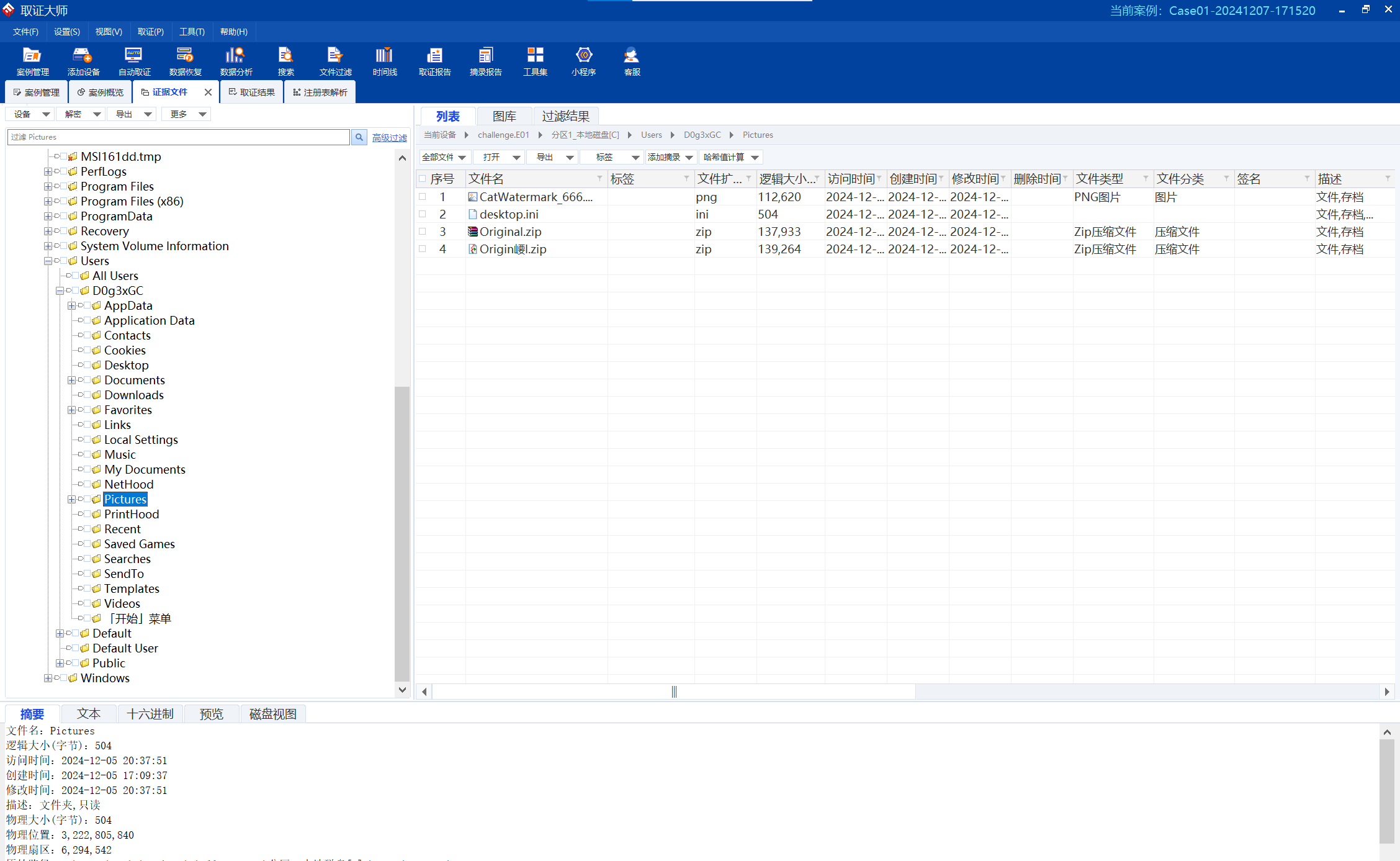Click the folder tree vertical scrollbar thumb
This screenshot has width=1400, height=861.
coord(402,534)
